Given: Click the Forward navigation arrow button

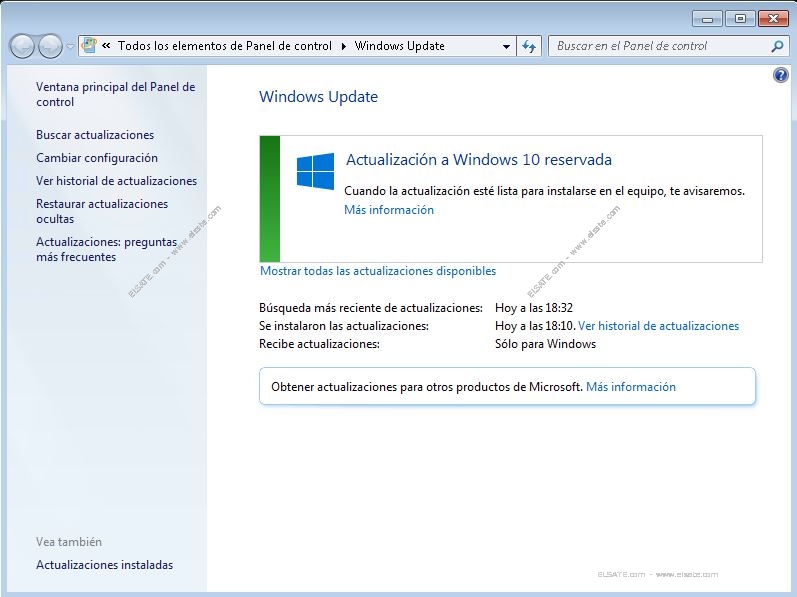Looking at the screenshot, I should tap(50, 46).
